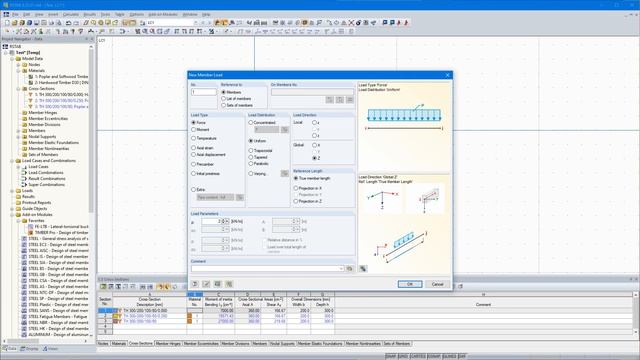Select Tapered load distribution

click(251, 157)
